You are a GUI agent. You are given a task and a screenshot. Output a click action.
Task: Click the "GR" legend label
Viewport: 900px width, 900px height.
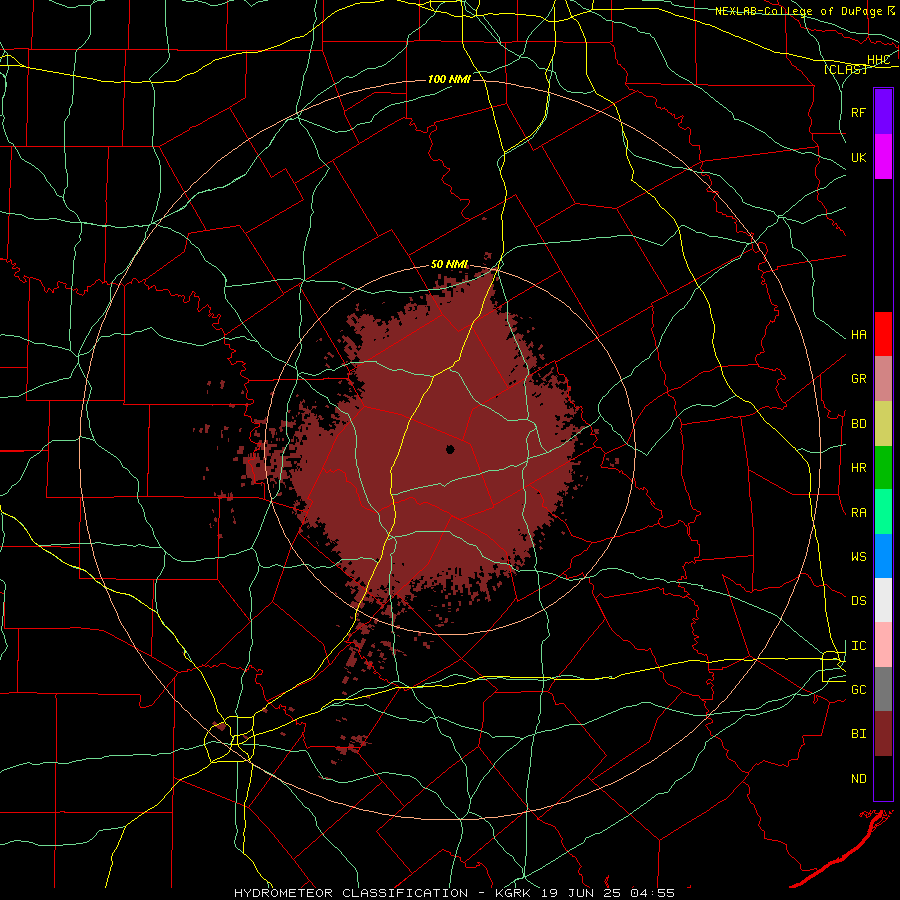click(x=859, y=379)
